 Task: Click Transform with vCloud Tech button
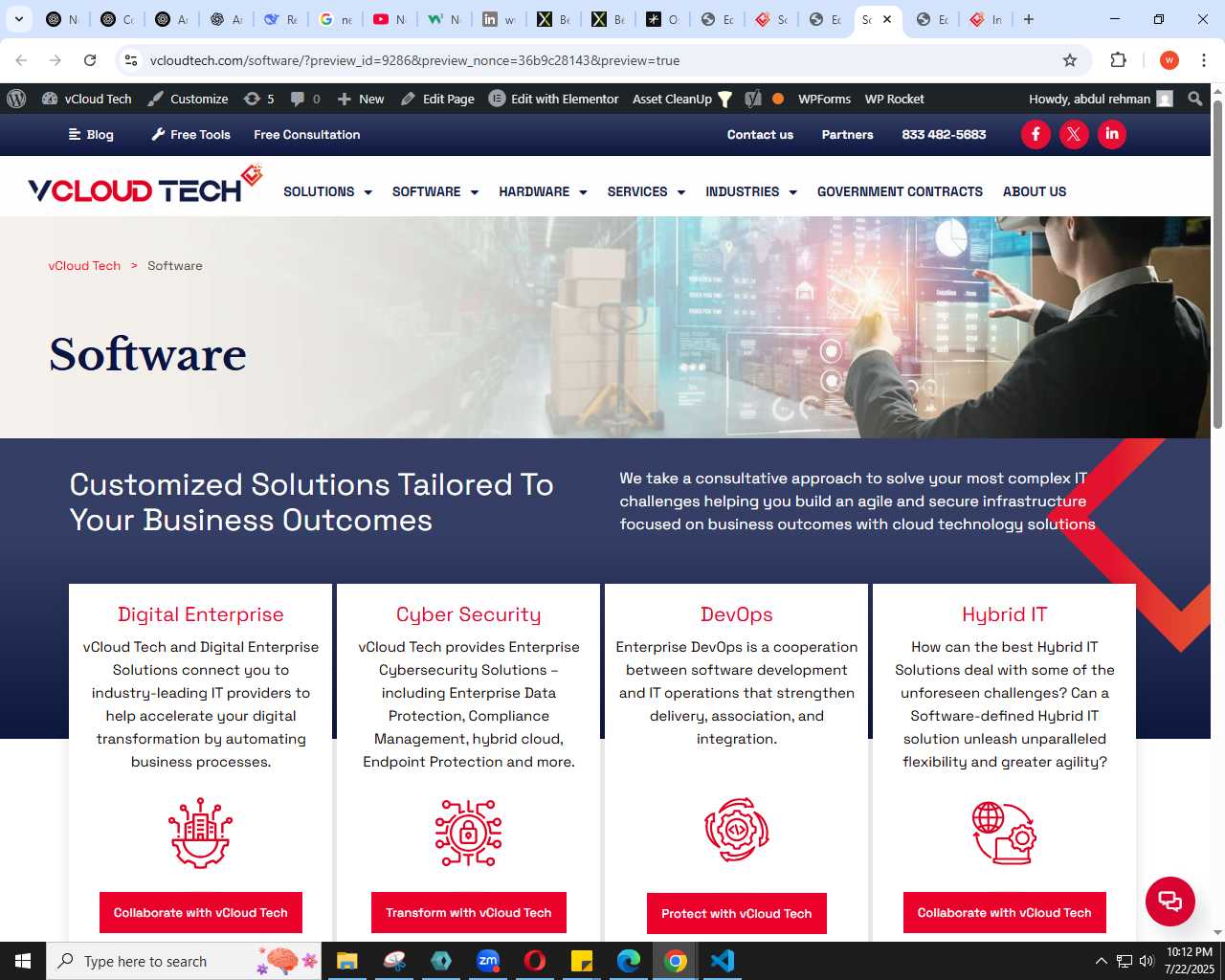(468, 913)
